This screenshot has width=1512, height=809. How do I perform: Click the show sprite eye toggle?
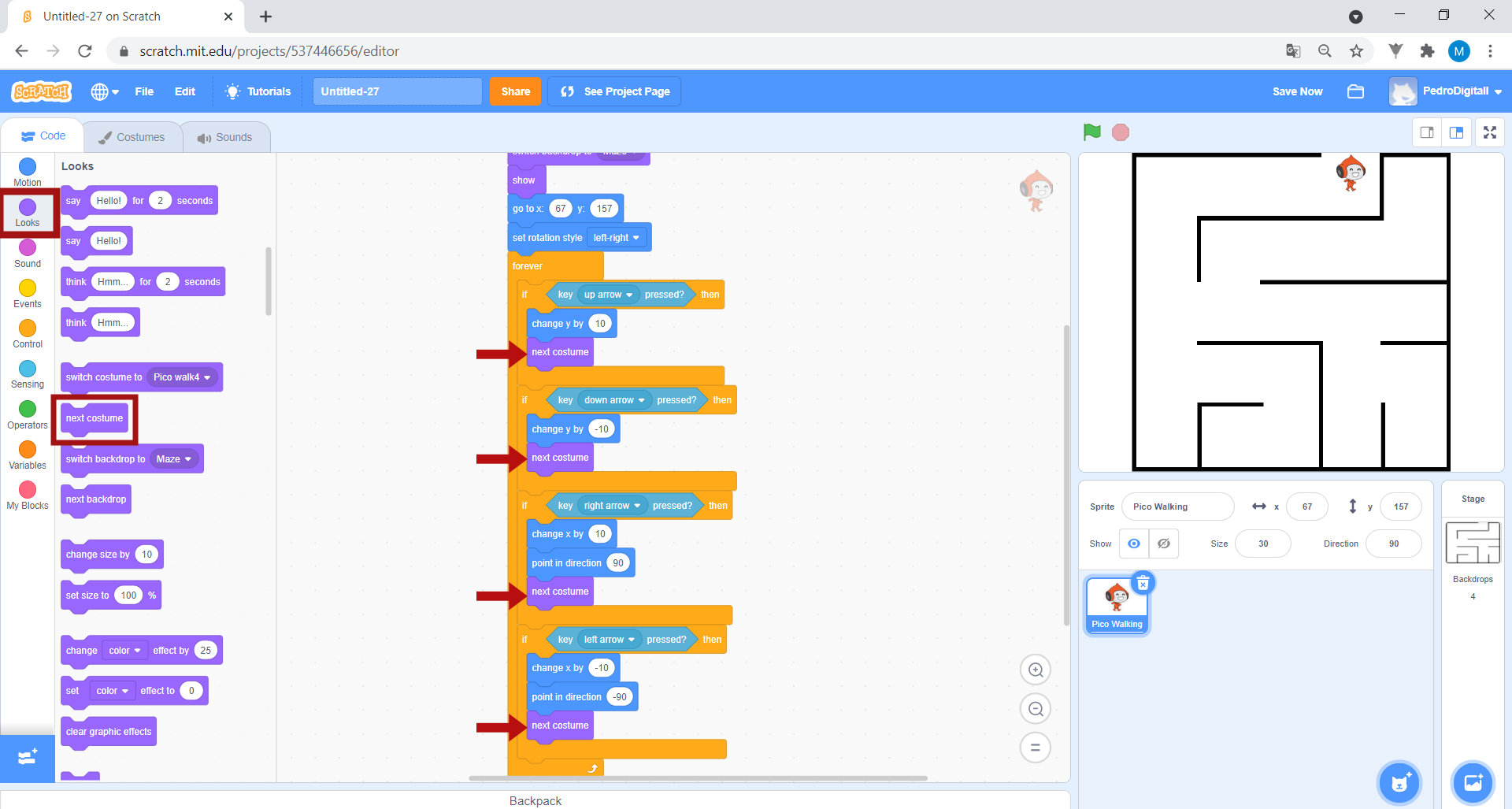[1134, 544]
